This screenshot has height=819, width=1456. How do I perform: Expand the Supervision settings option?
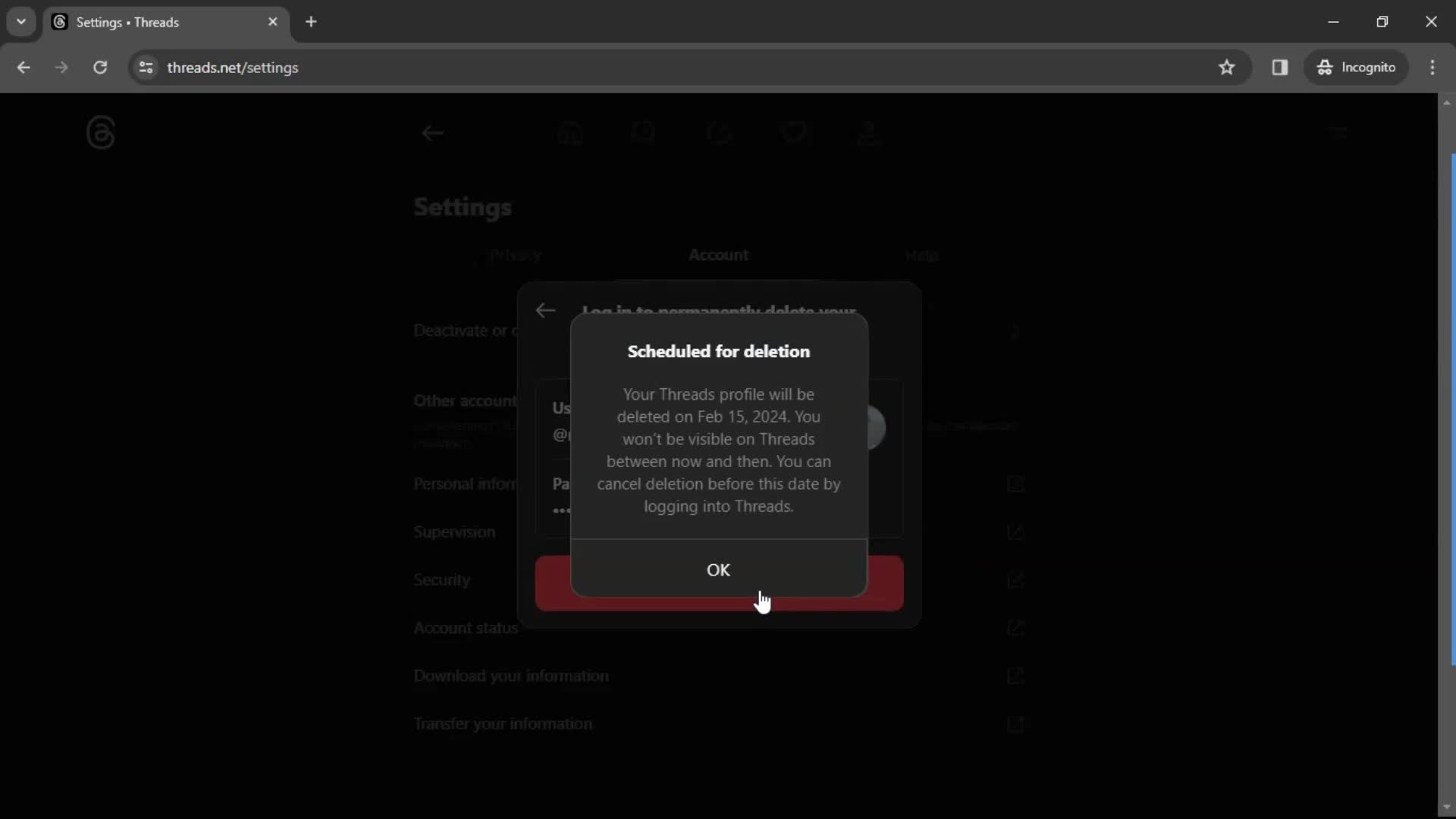454,531
